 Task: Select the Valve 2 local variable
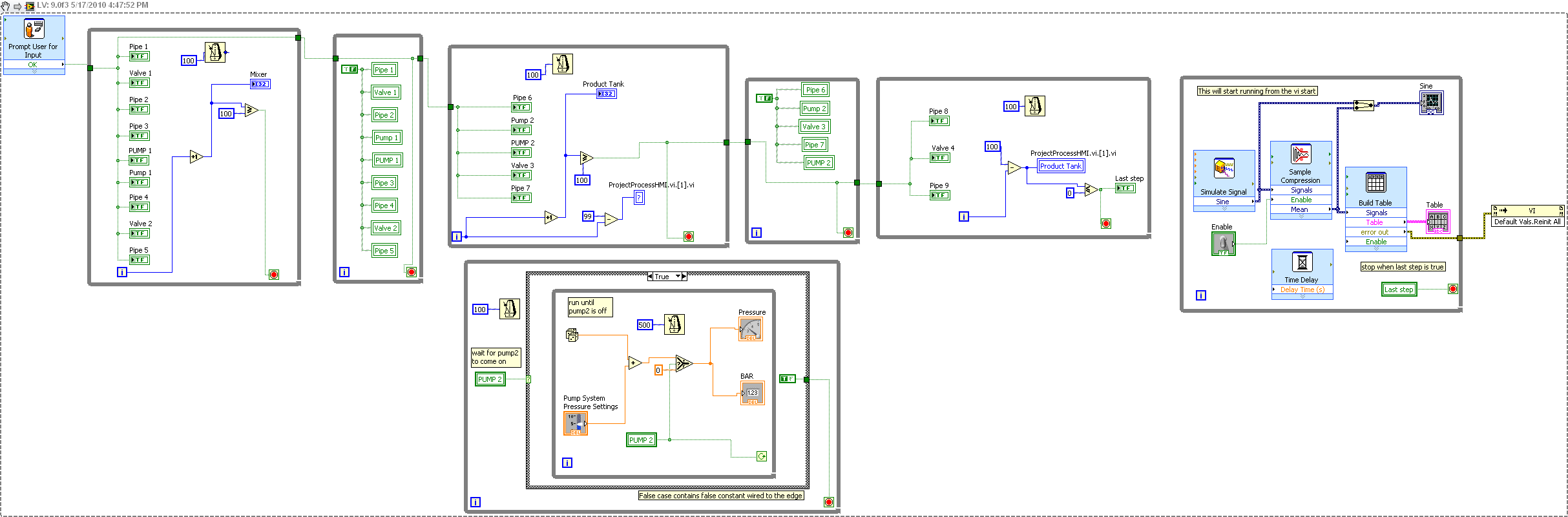pos(386,228)
